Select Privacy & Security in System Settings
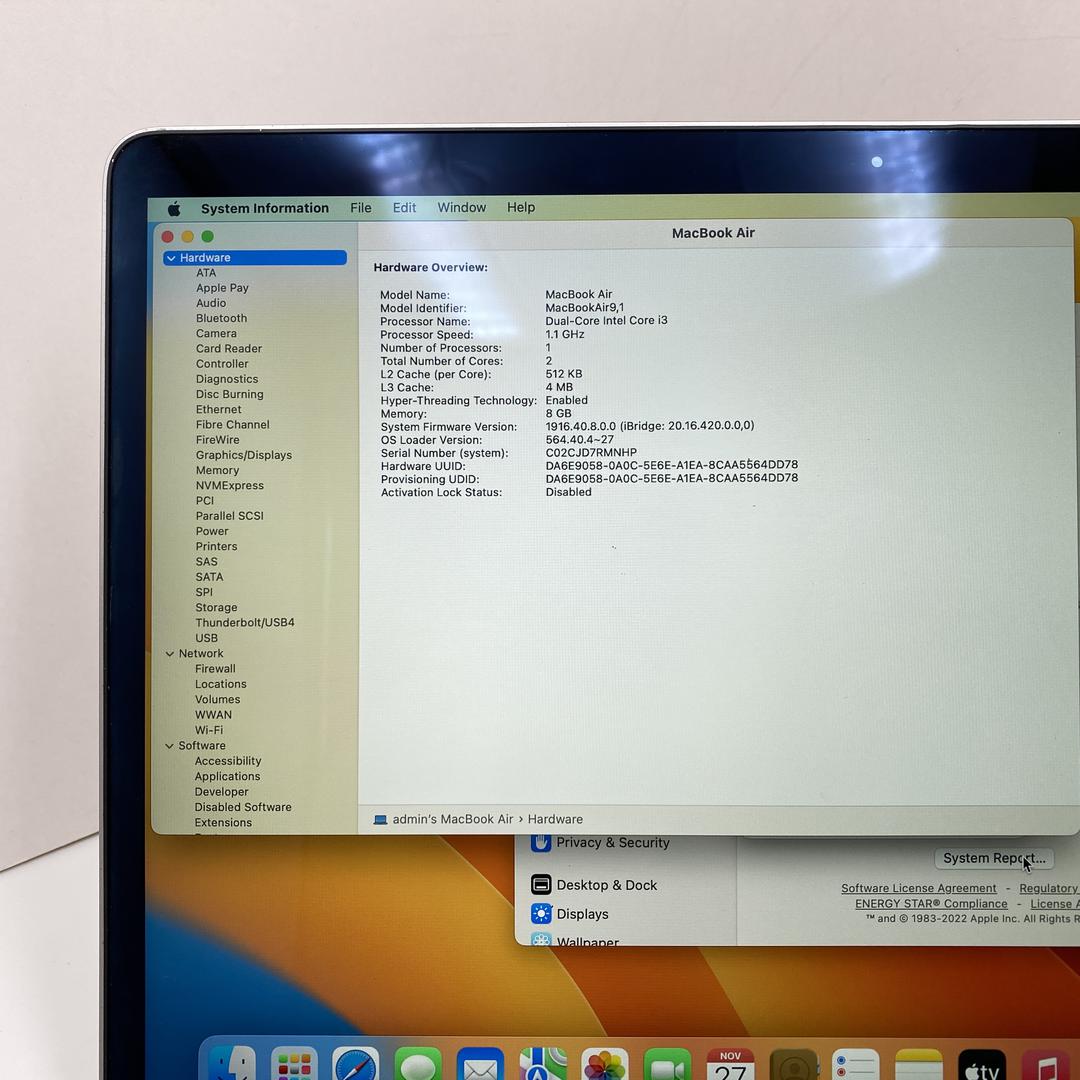This screenshot has height=1080, width=1080. tap(612, 842)
